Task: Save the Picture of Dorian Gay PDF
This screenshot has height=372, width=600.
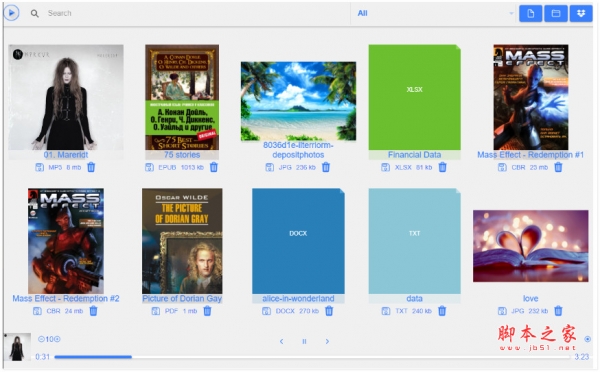Action: [156, 311]
